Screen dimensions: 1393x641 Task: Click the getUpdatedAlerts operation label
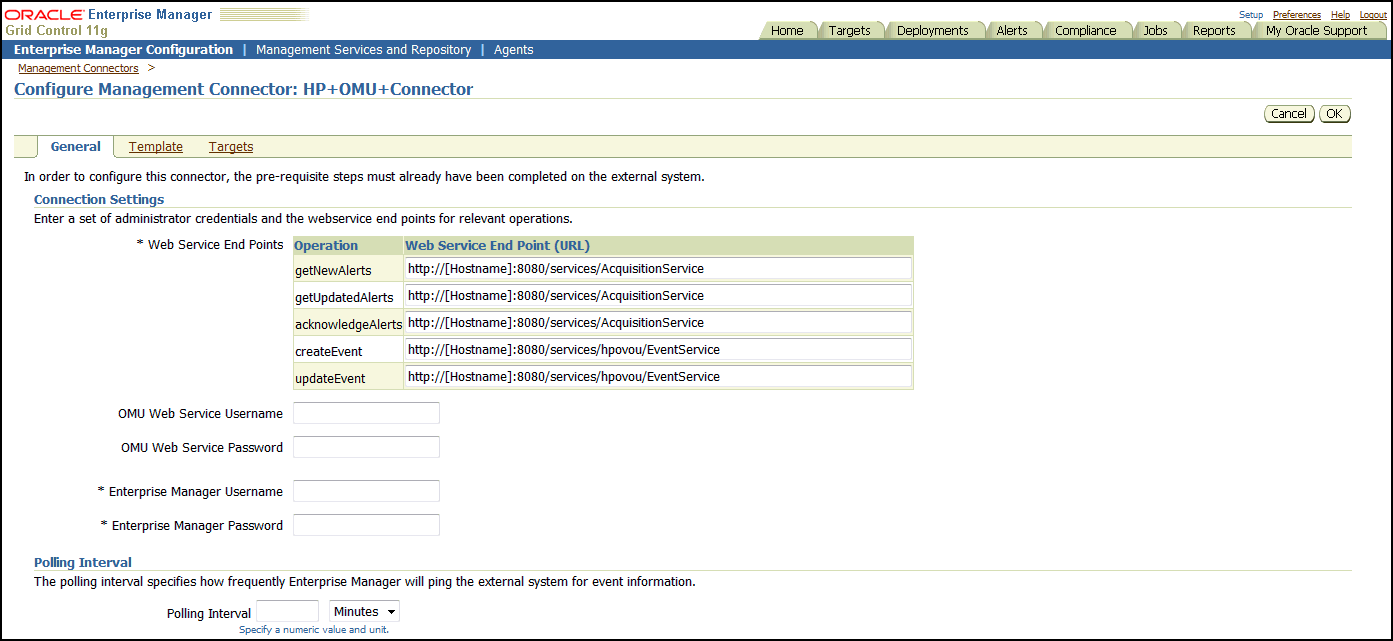pos(344,297)
